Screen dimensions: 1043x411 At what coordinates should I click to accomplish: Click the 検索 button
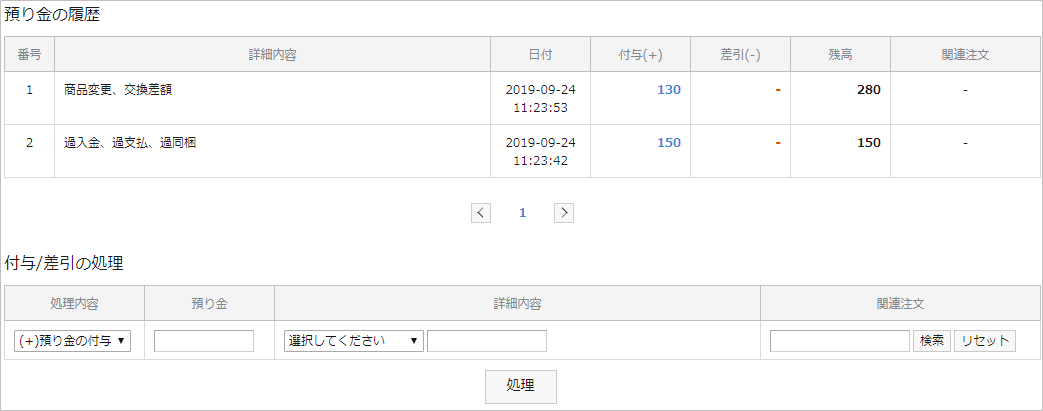click(x=932, y=341)
